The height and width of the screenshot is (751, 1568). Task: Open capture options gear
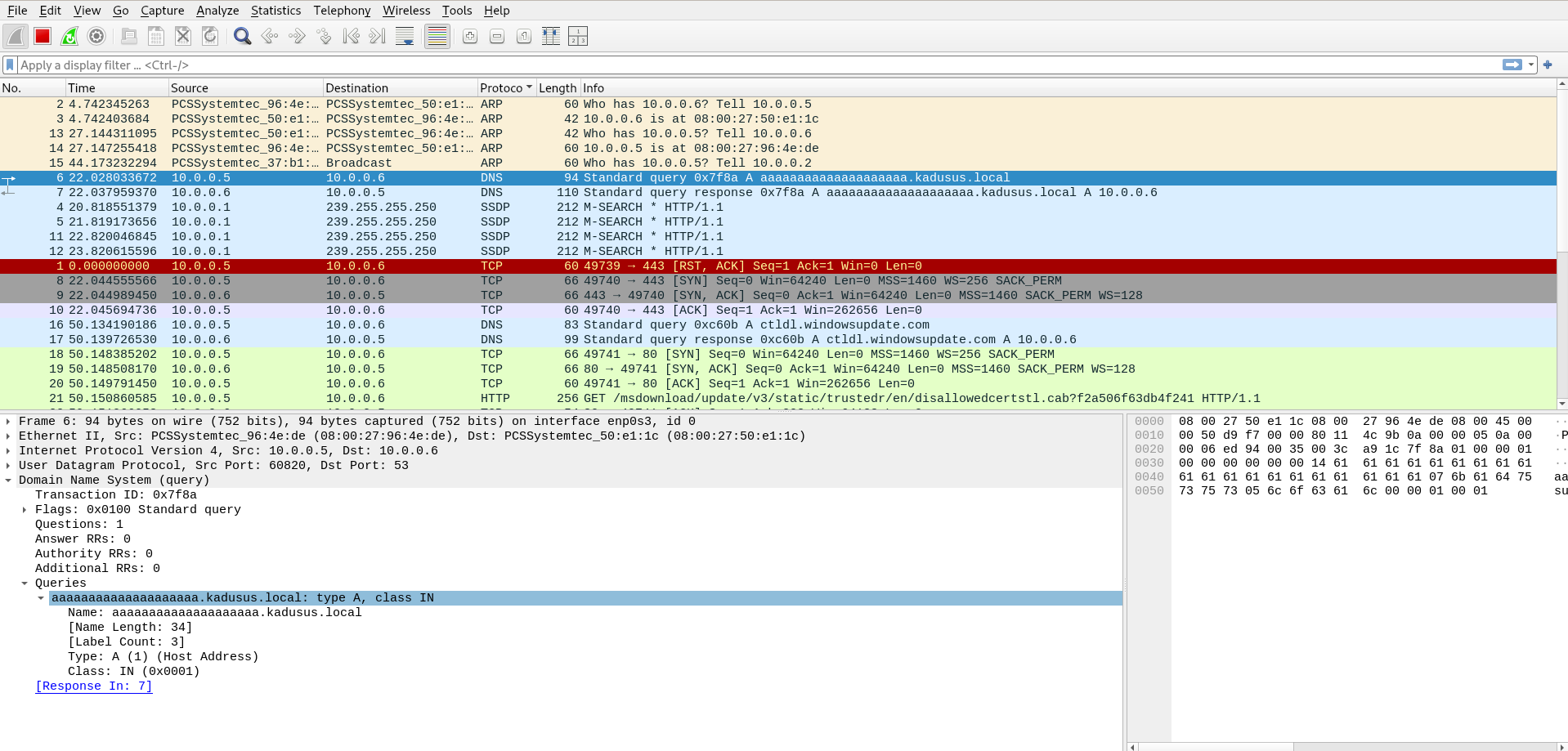pos(96,36)
